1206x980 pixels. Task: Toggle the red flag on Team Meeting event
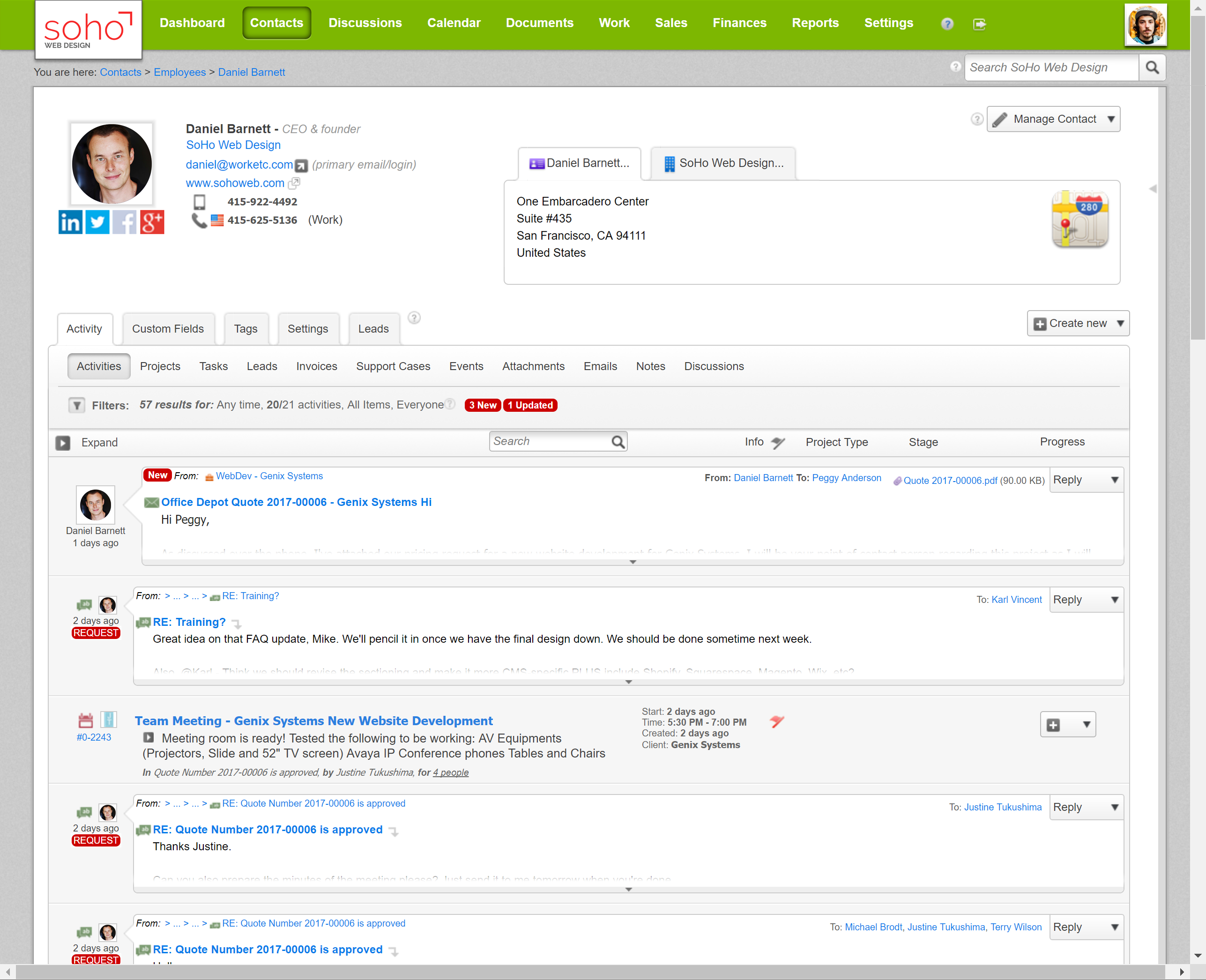777,721
